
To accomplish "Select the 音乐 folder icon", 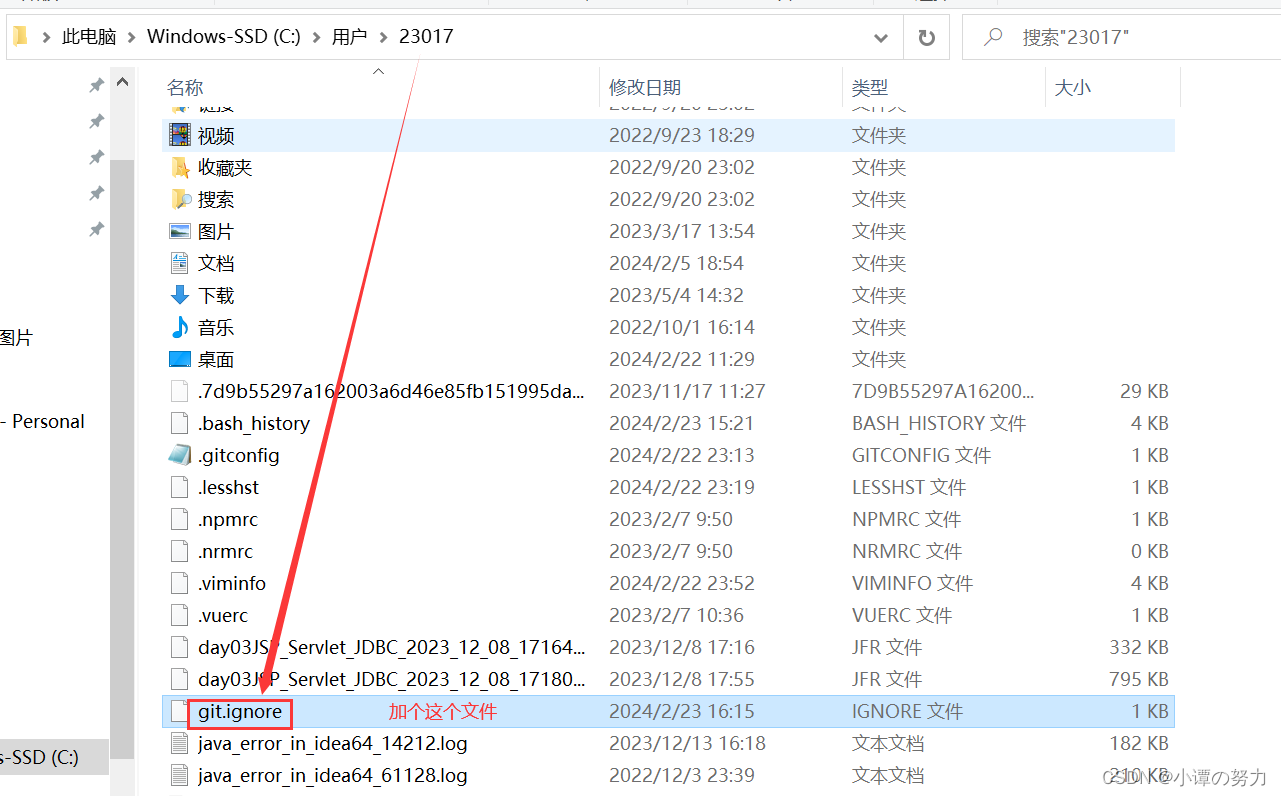I will [180, 327].
